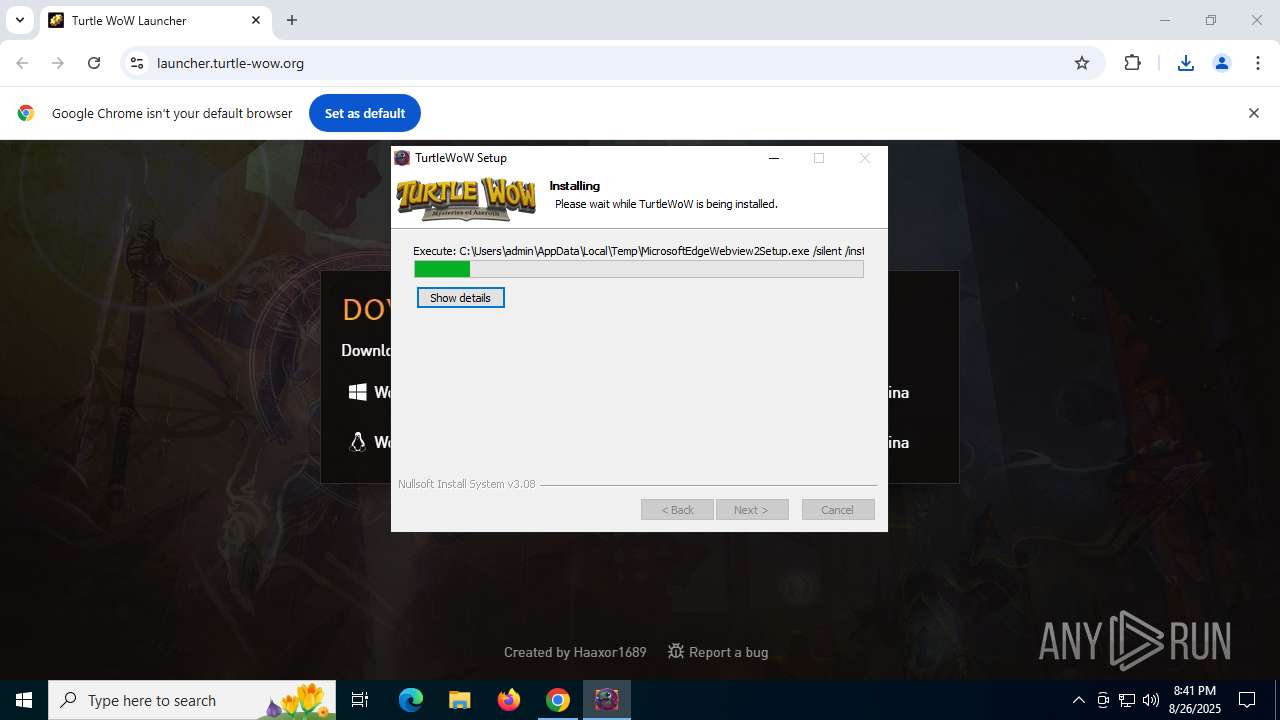Select the Turtle WoW Launcher tab
Viewport: 1280px width, 720px height.
coord(155,20)
